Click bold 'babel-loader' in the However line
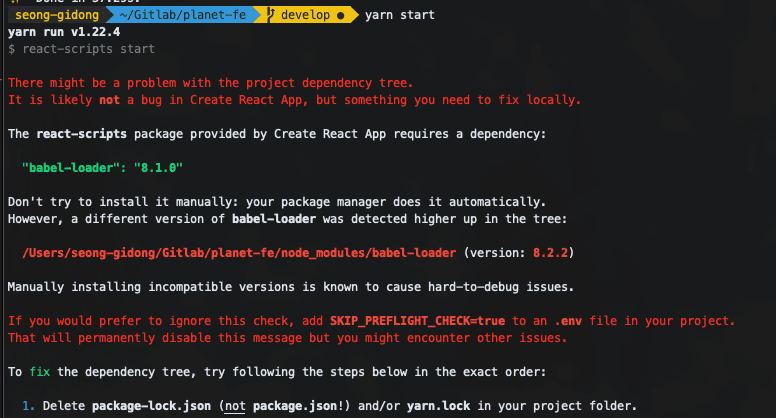 point(274,219)
